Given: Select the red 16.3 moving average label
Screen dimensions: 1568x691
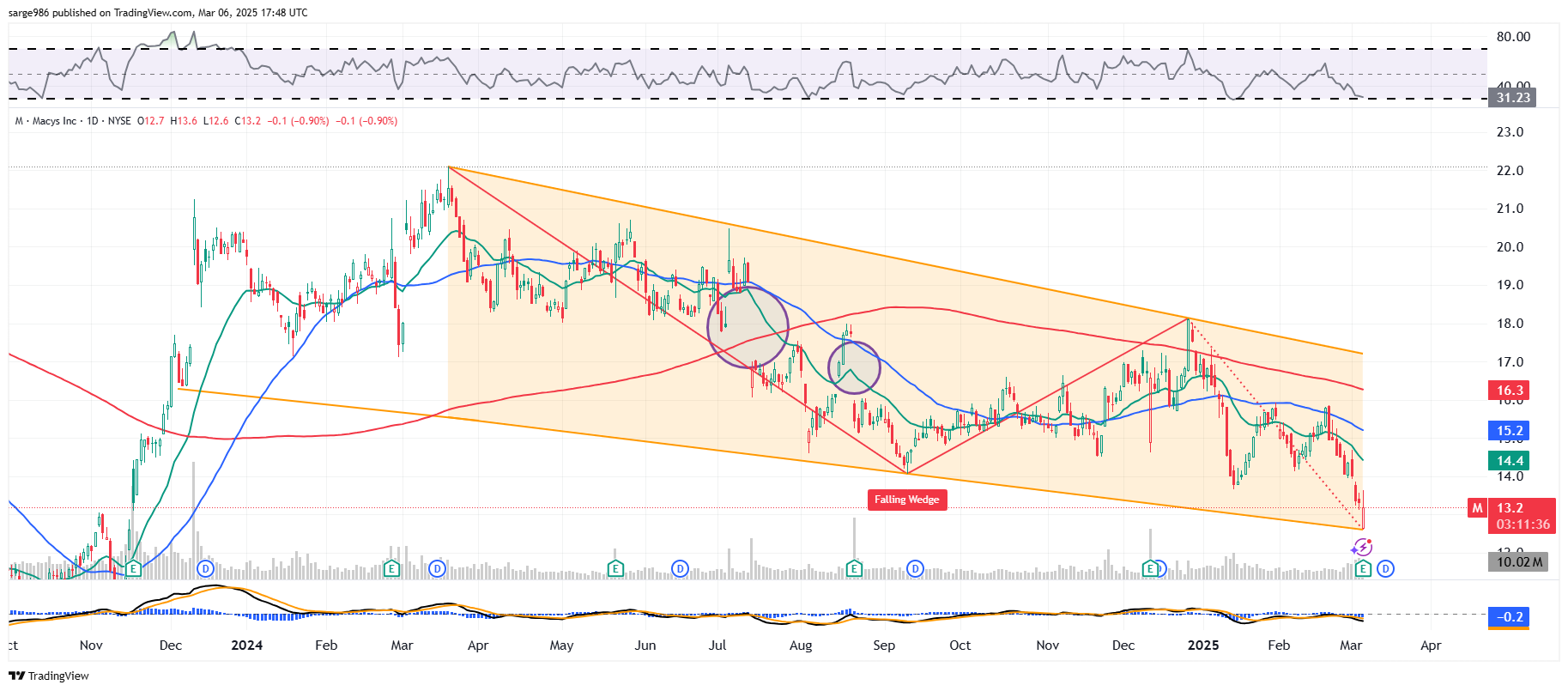Looking at the screenshot, I should point(1510,391).
